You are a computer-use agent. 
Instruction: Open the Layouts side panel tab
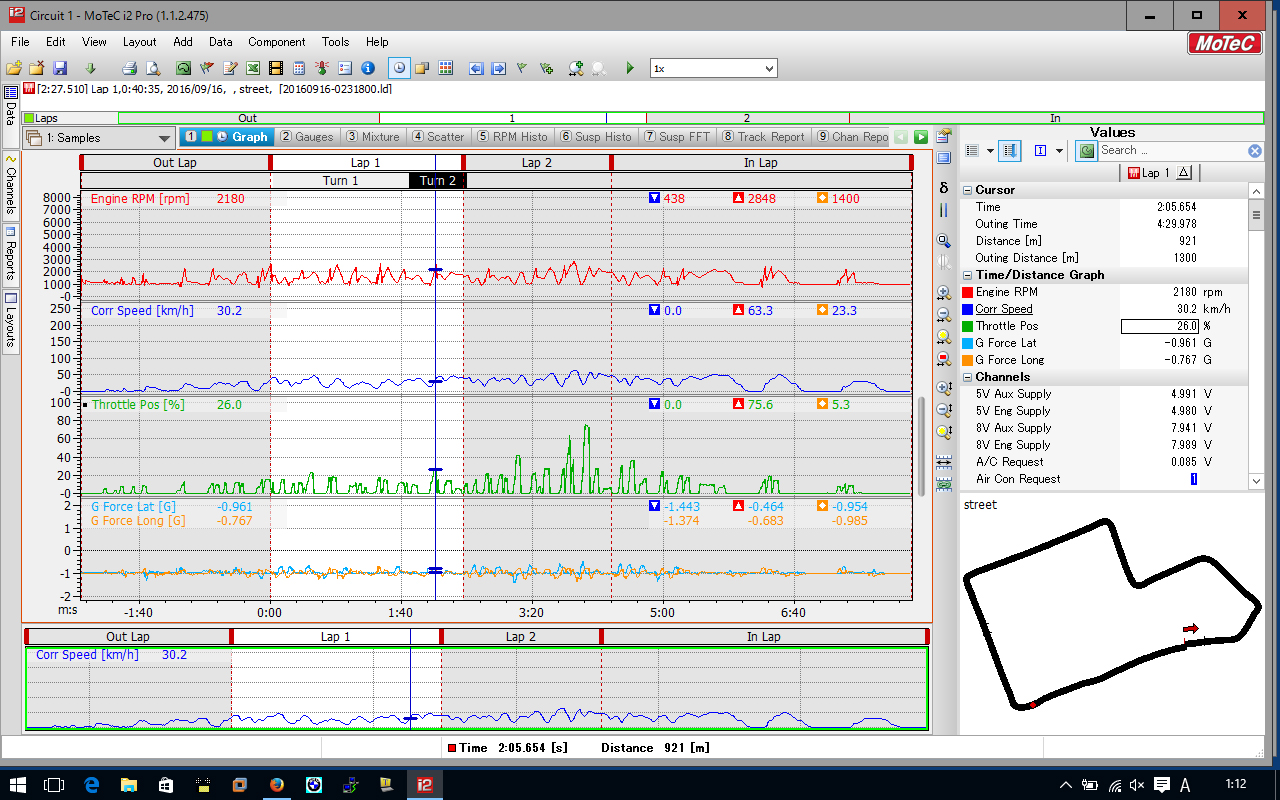[11, 321]
